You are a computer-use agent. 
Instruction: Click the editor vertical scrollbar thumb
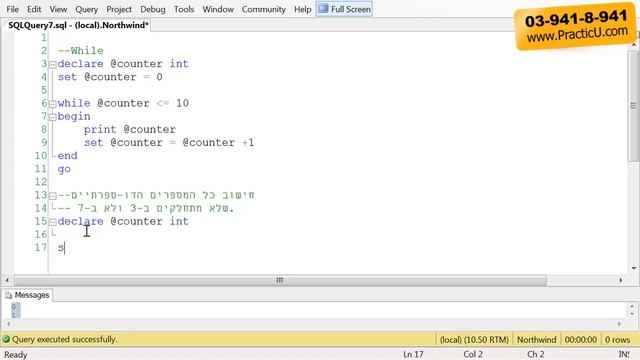click(633, 106)
